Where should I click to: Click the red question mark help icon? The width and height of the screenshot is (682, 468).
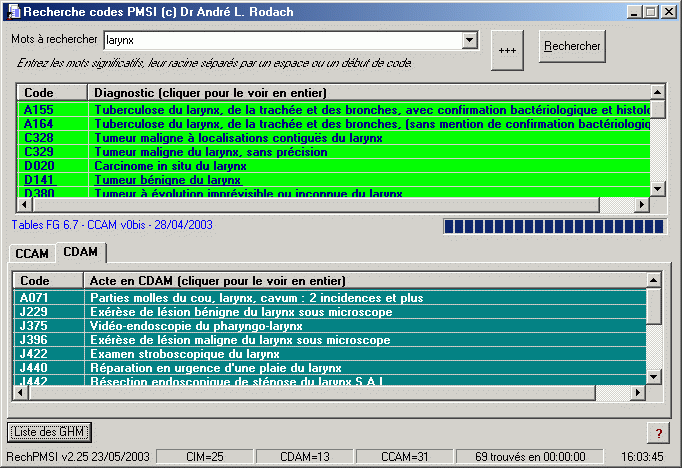point(660,432)
